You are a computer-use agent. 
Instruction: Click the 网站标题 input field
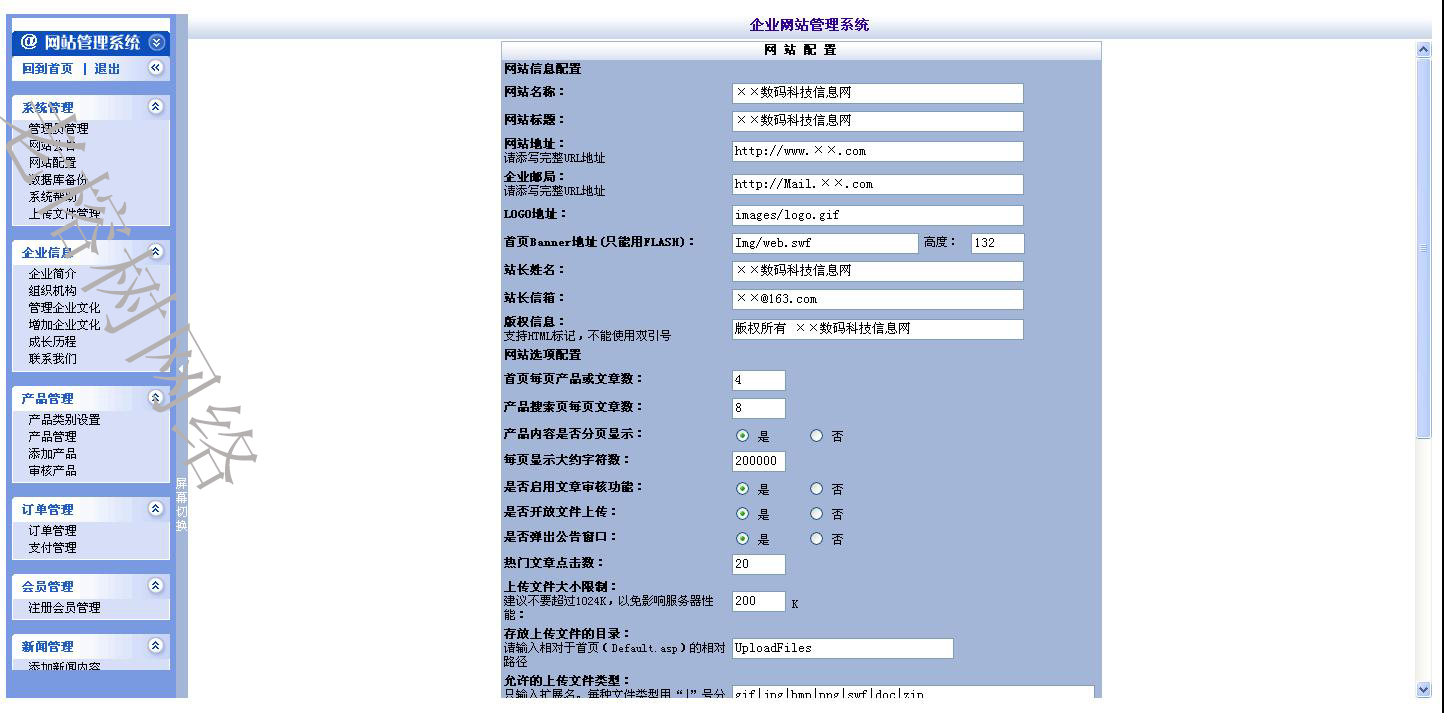click(x=878, y=121)
